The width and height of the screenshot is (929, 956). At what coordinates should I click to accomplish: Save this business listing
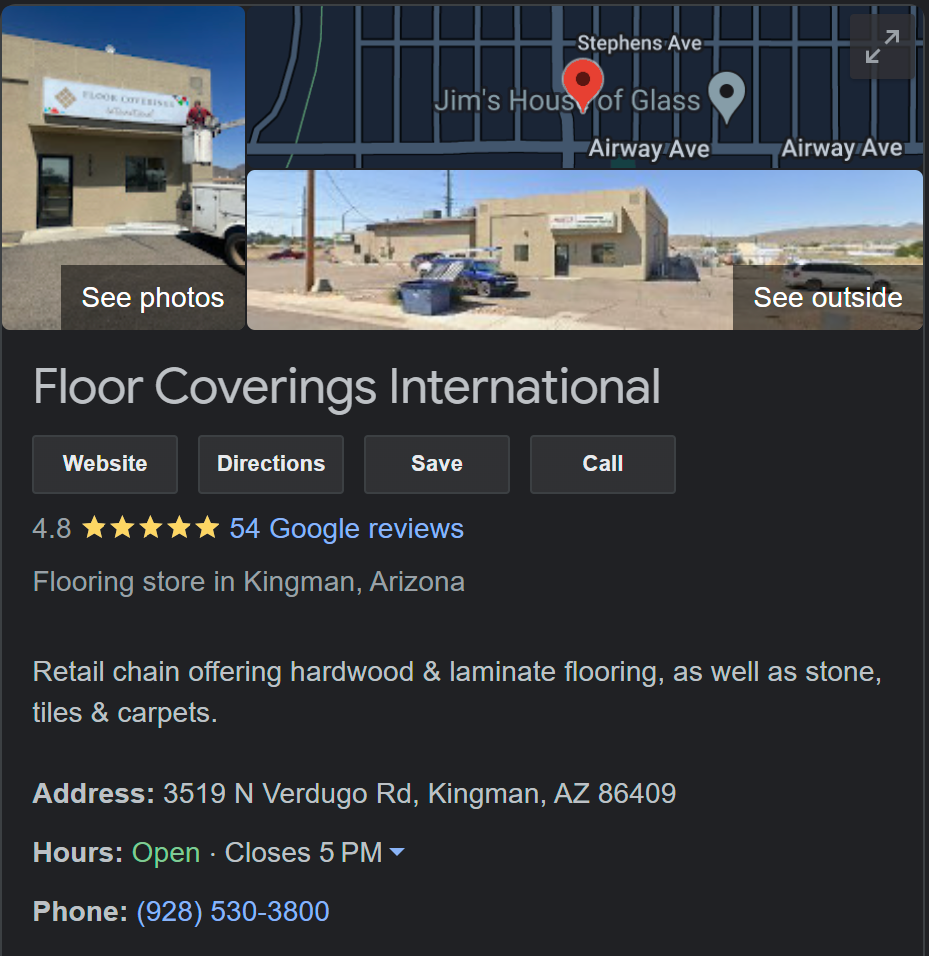(436, 464)
